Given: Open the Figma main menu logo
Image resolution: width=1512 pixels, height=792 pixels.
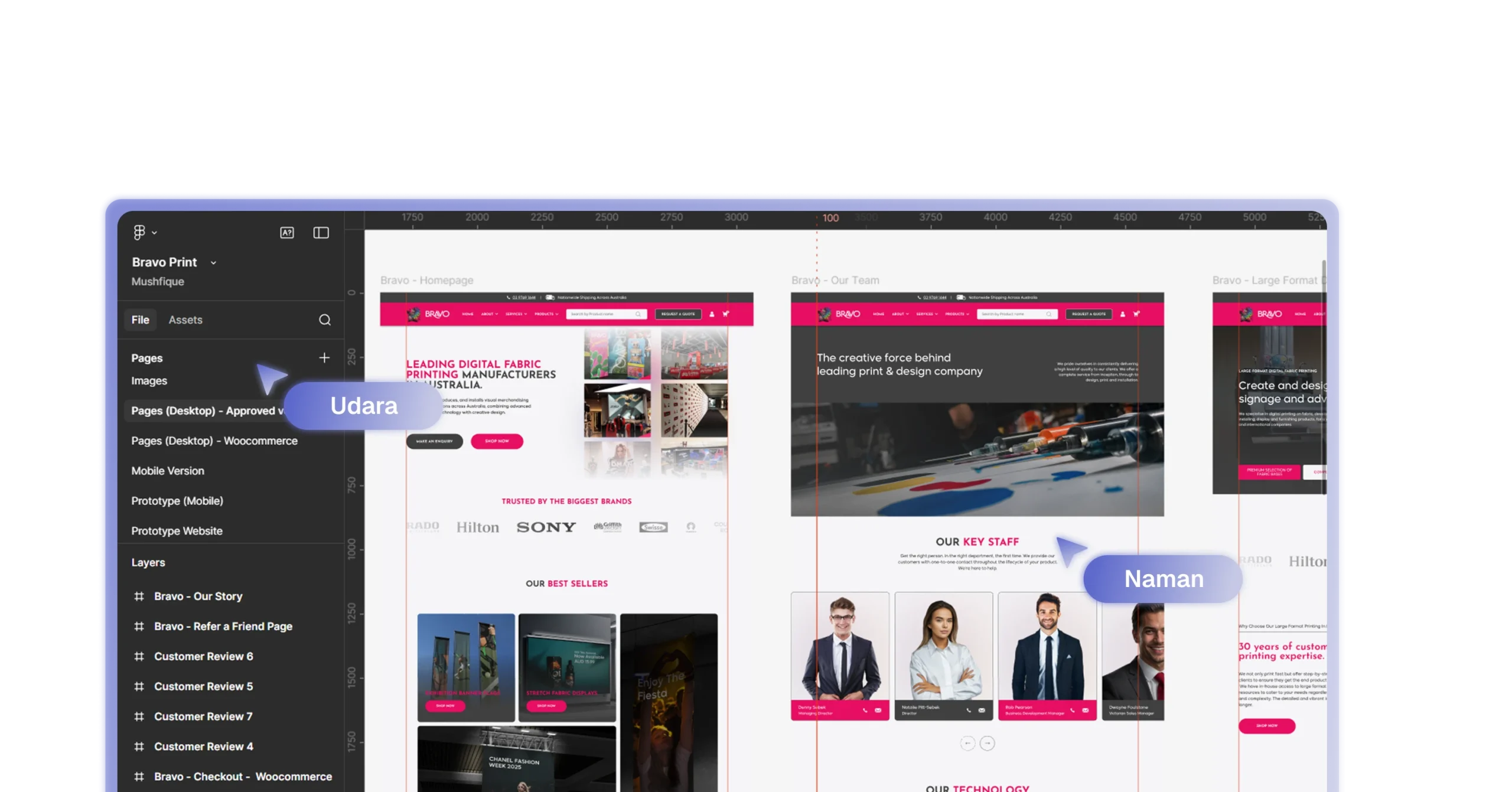Looking at the screenshot, I should coord(139,233).
